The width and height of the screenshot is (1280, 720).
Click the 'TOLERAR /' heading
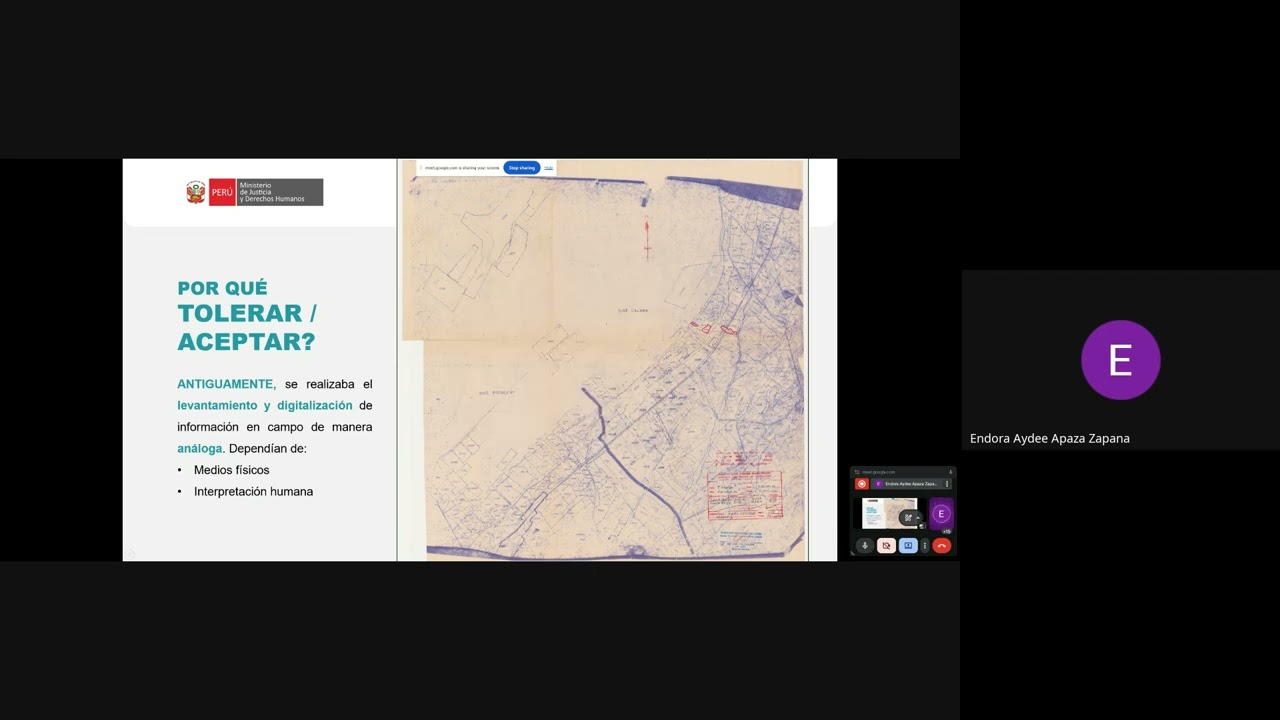(x=247, y=313)
